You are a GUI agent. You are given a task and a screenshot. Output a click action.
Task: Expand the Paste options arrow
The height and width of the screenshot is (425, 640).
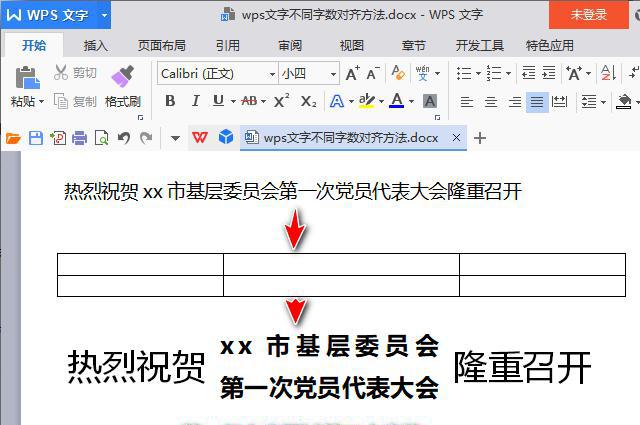pyautogui.click(x=41, y=101)
